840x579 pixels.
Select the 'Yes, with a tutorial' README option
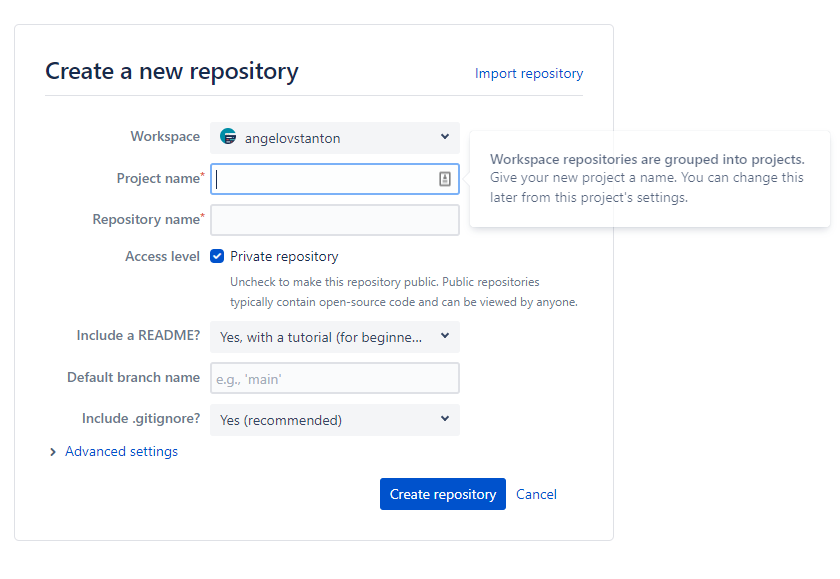tap(320, 337)
